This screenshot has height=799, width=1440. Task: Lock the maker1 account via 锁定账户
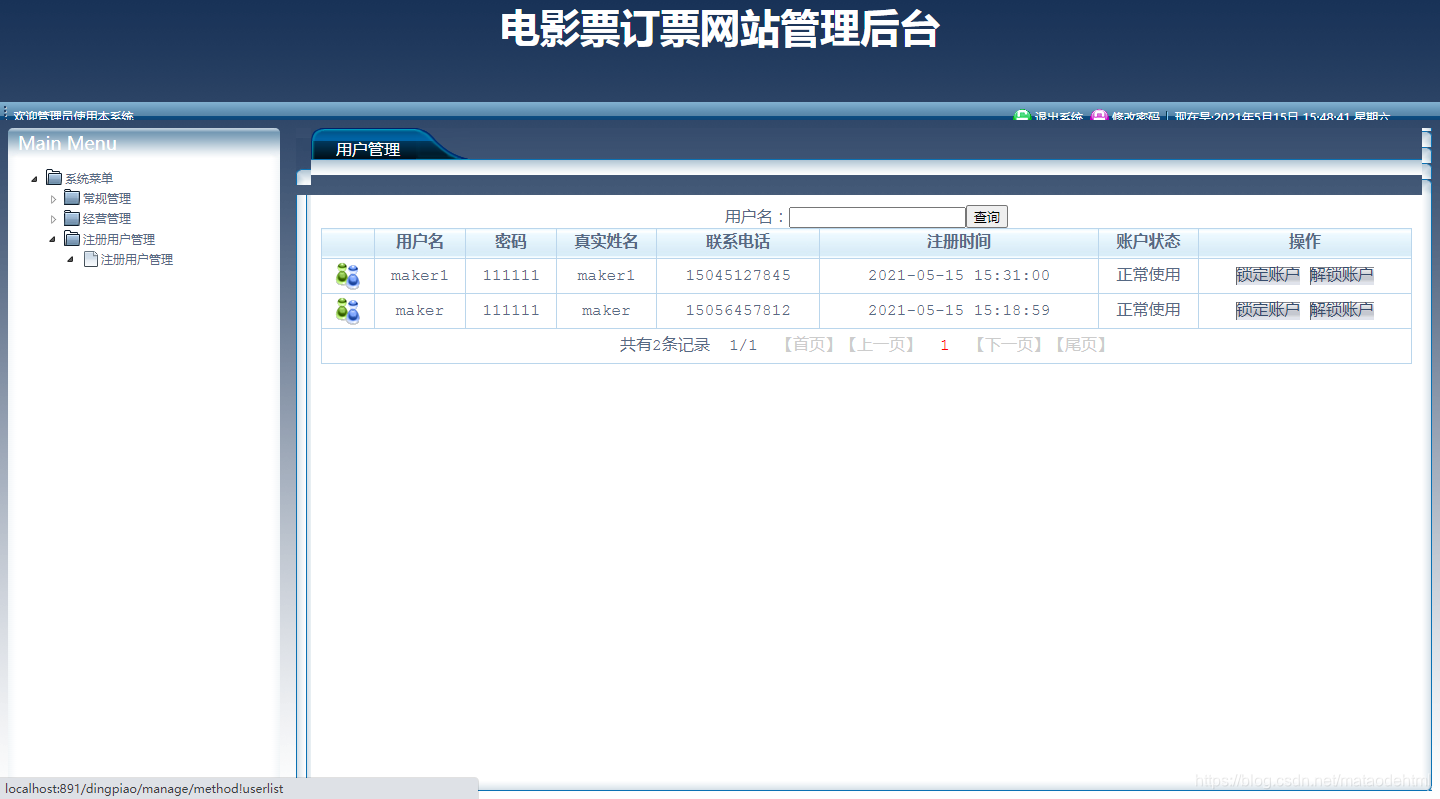coord(1268,275)
